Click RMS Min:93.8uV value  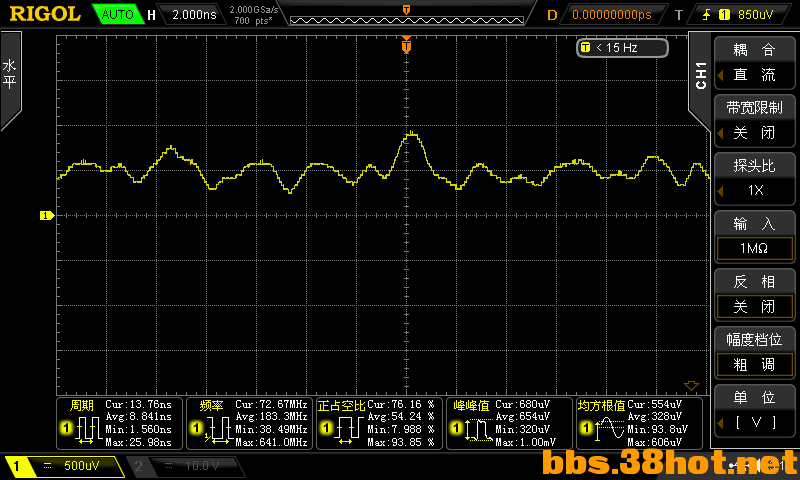pos(657,430)
